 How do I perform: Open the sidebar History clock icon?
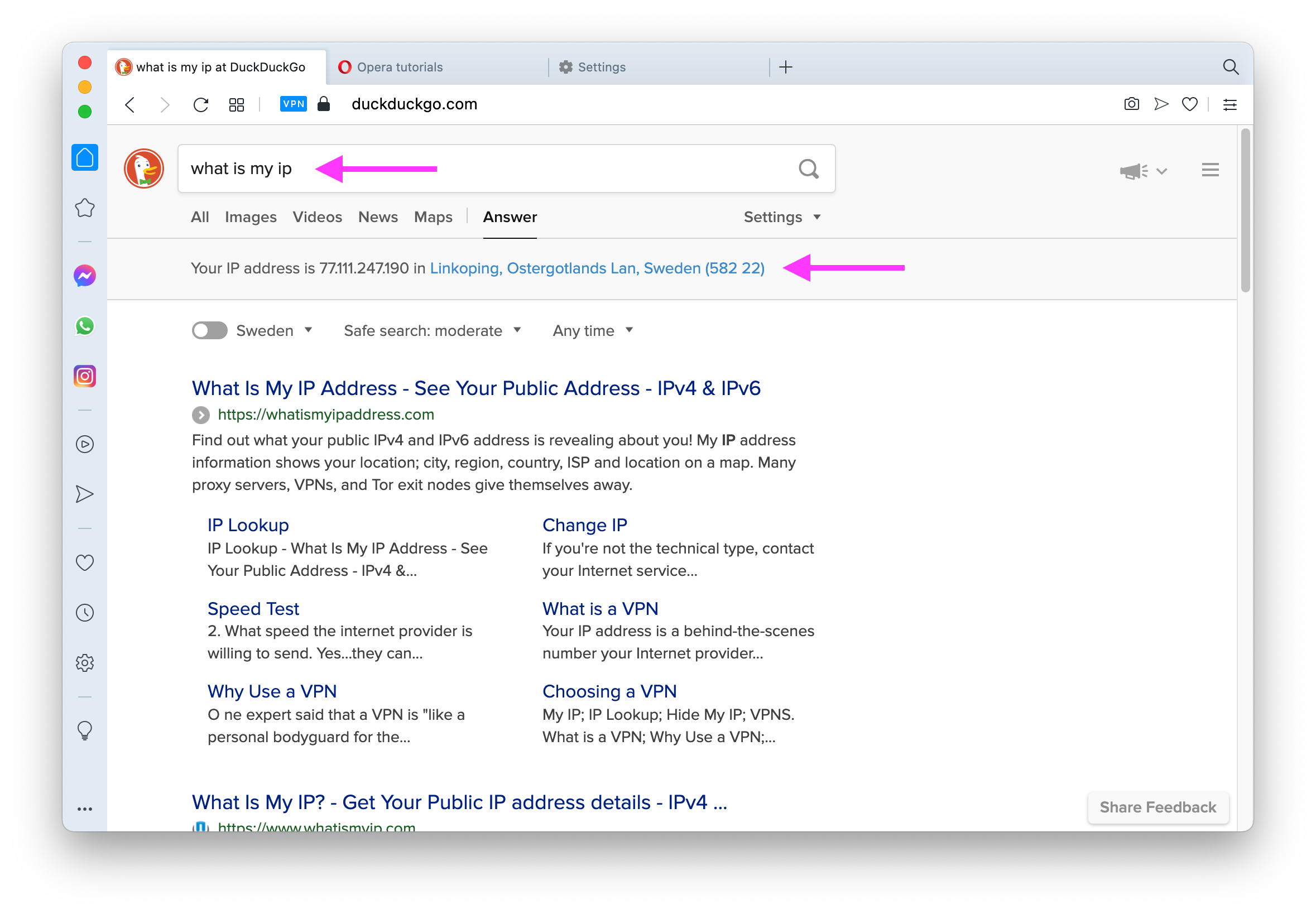(x=85, y=613)
